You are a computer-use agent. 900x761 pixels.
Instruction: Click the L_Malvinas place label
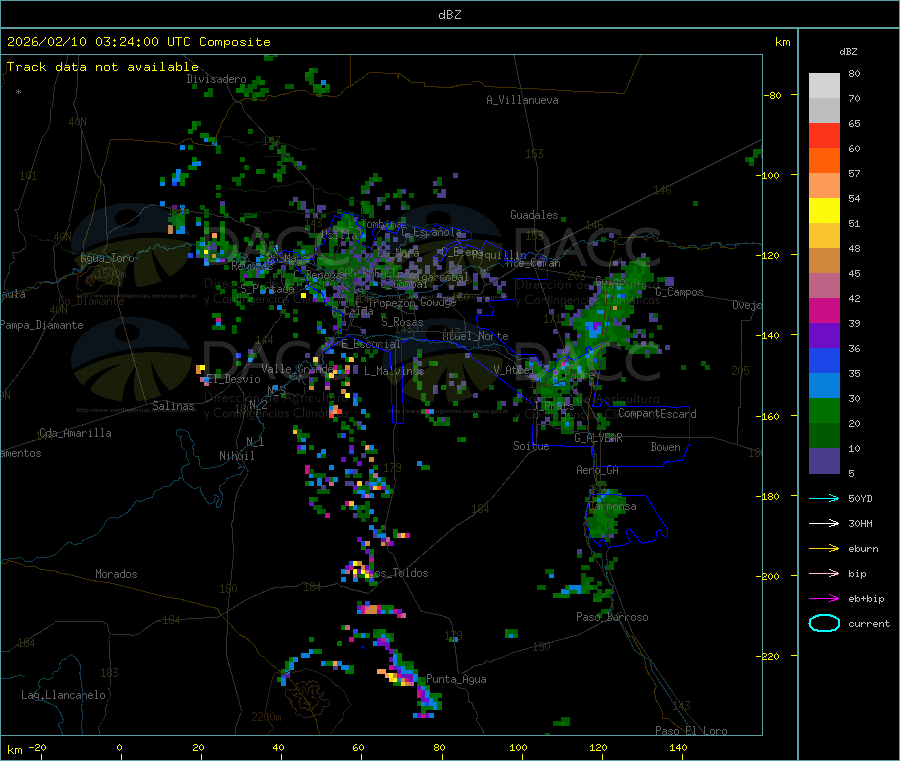pos(394,371)
